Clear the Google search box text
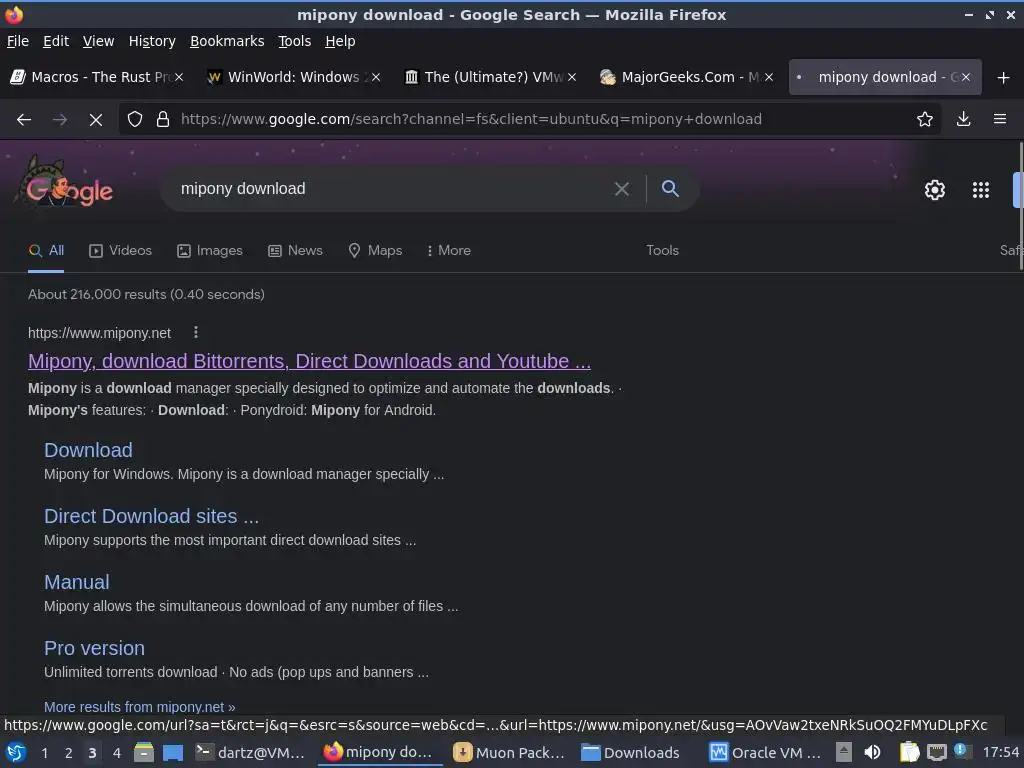1024x768 pixels. pos(622,189)
